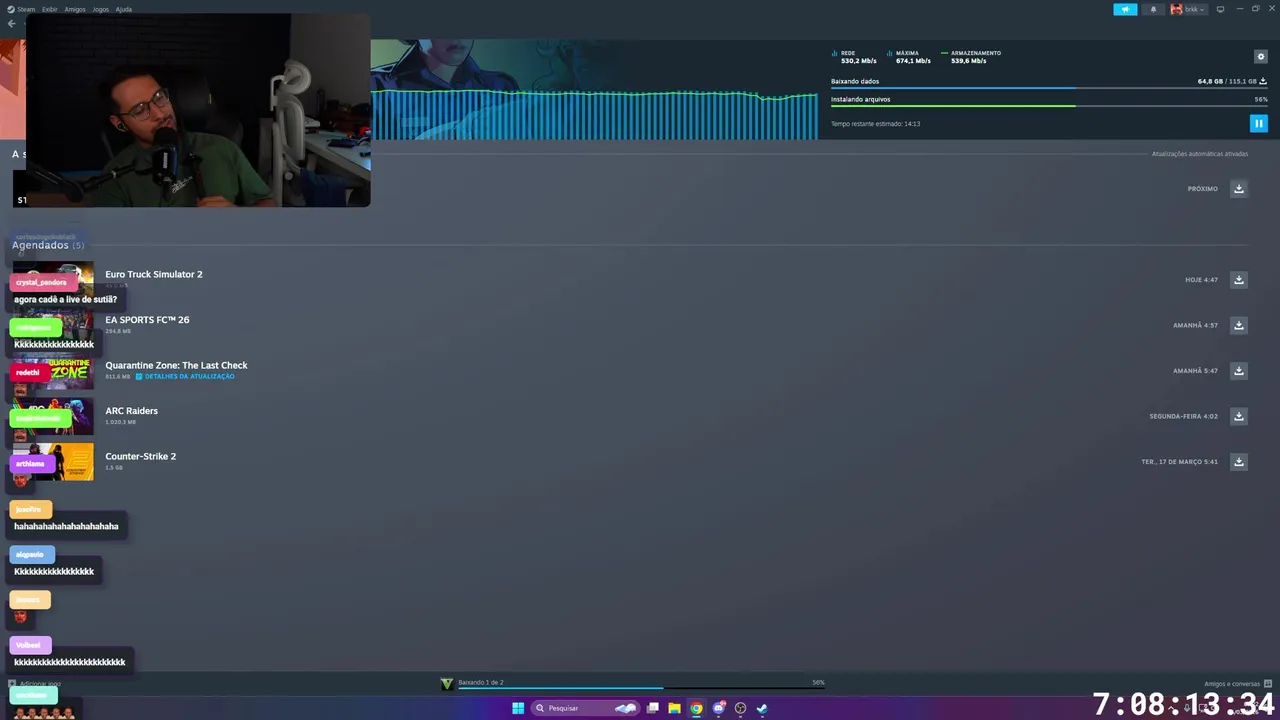The height and width of the screenshot is (720, 1280).
Task: Click the bottom download status bar
Action: pyautogui.click(x=641, y=688)
